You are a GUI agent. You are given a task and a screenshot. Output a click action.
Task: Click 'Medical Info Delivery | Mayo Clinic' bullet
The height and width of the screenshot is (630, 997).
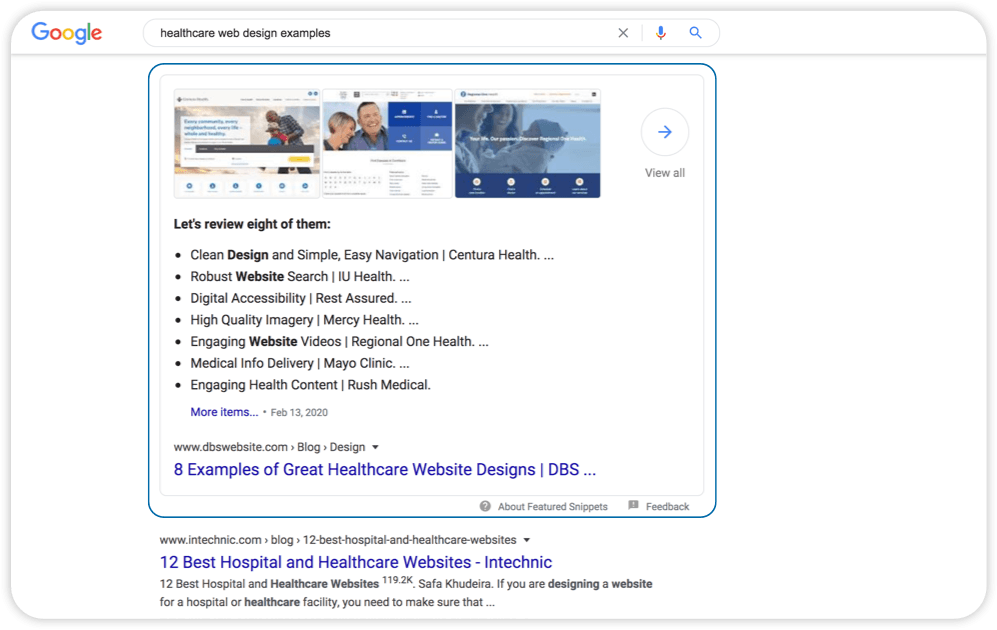299,363
